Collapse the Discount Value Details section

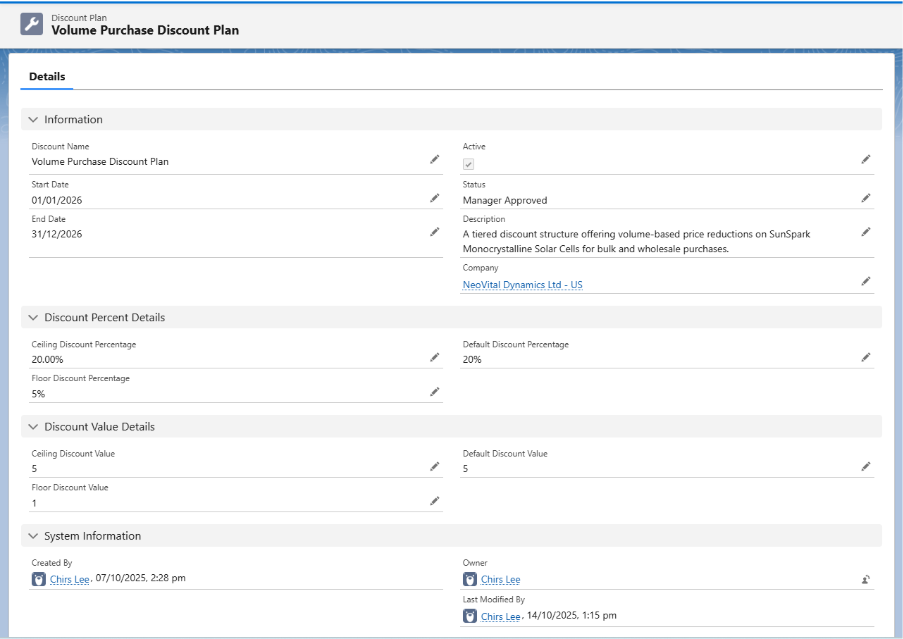[34, 427]
